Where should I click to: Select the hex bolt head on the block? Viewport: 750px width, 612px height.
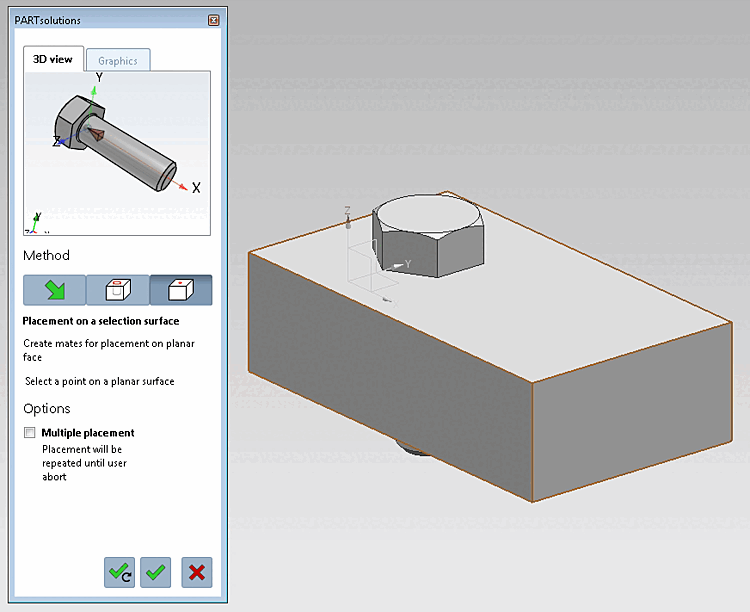(x=427, y=235)
